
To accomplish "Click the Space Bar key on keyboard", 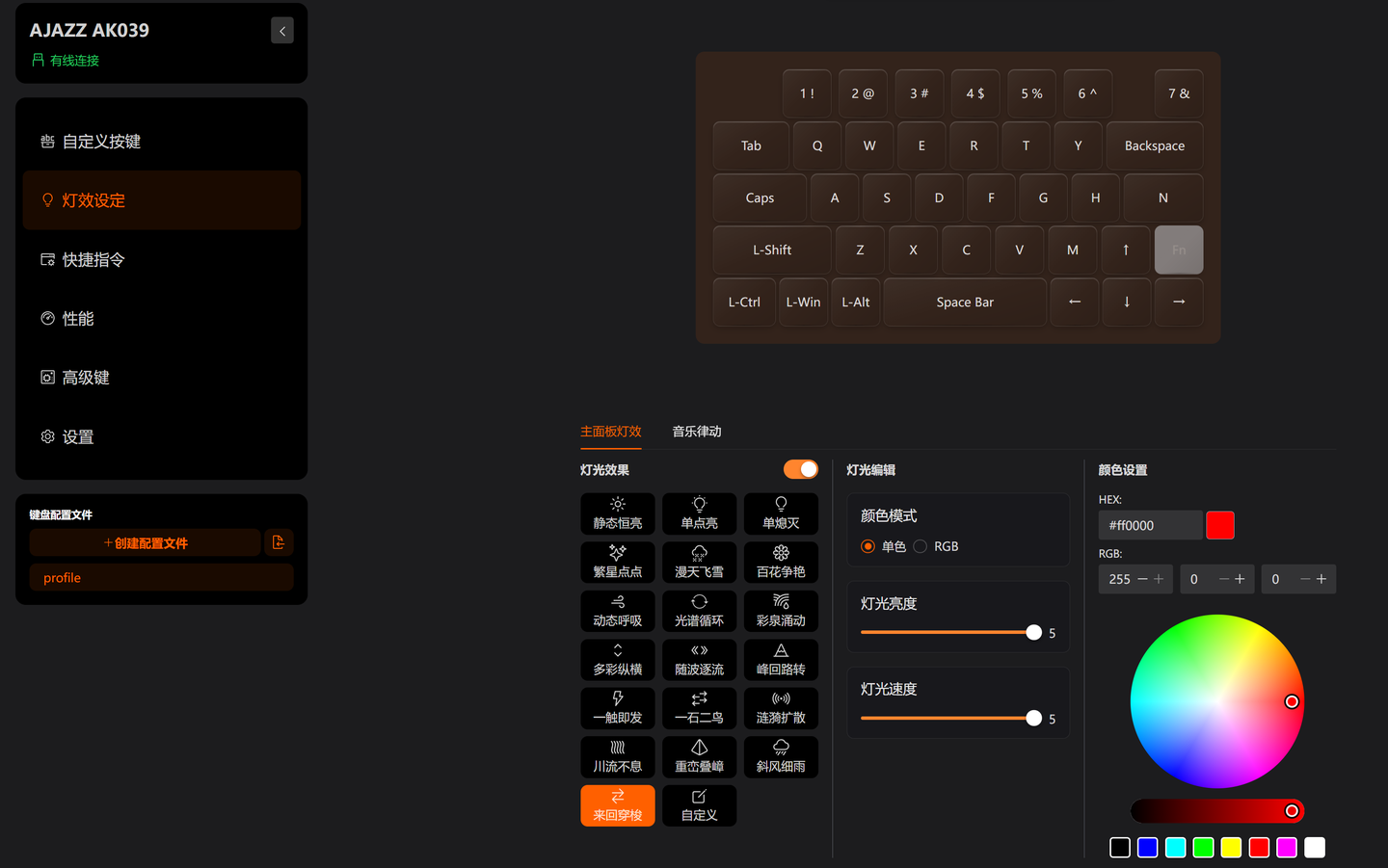I will [965, 302].
